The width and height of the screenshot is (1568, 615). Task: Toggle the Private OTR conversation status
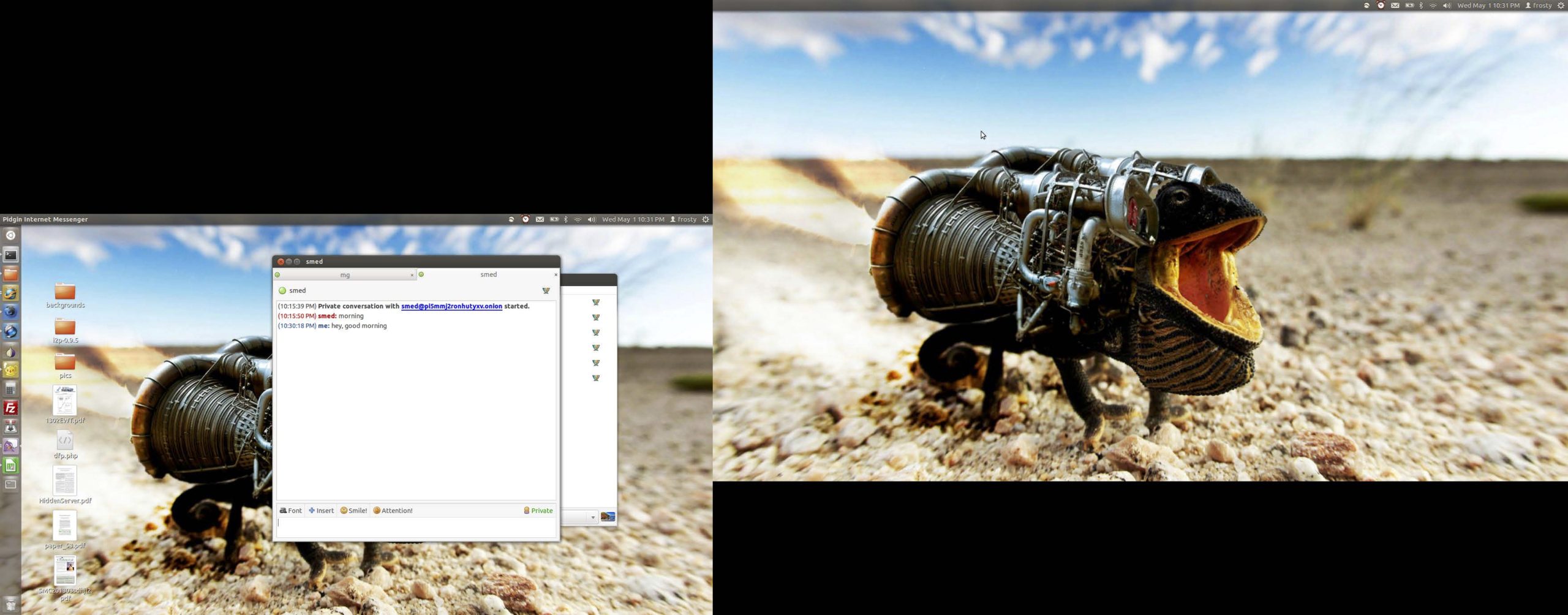click(538, 510)
